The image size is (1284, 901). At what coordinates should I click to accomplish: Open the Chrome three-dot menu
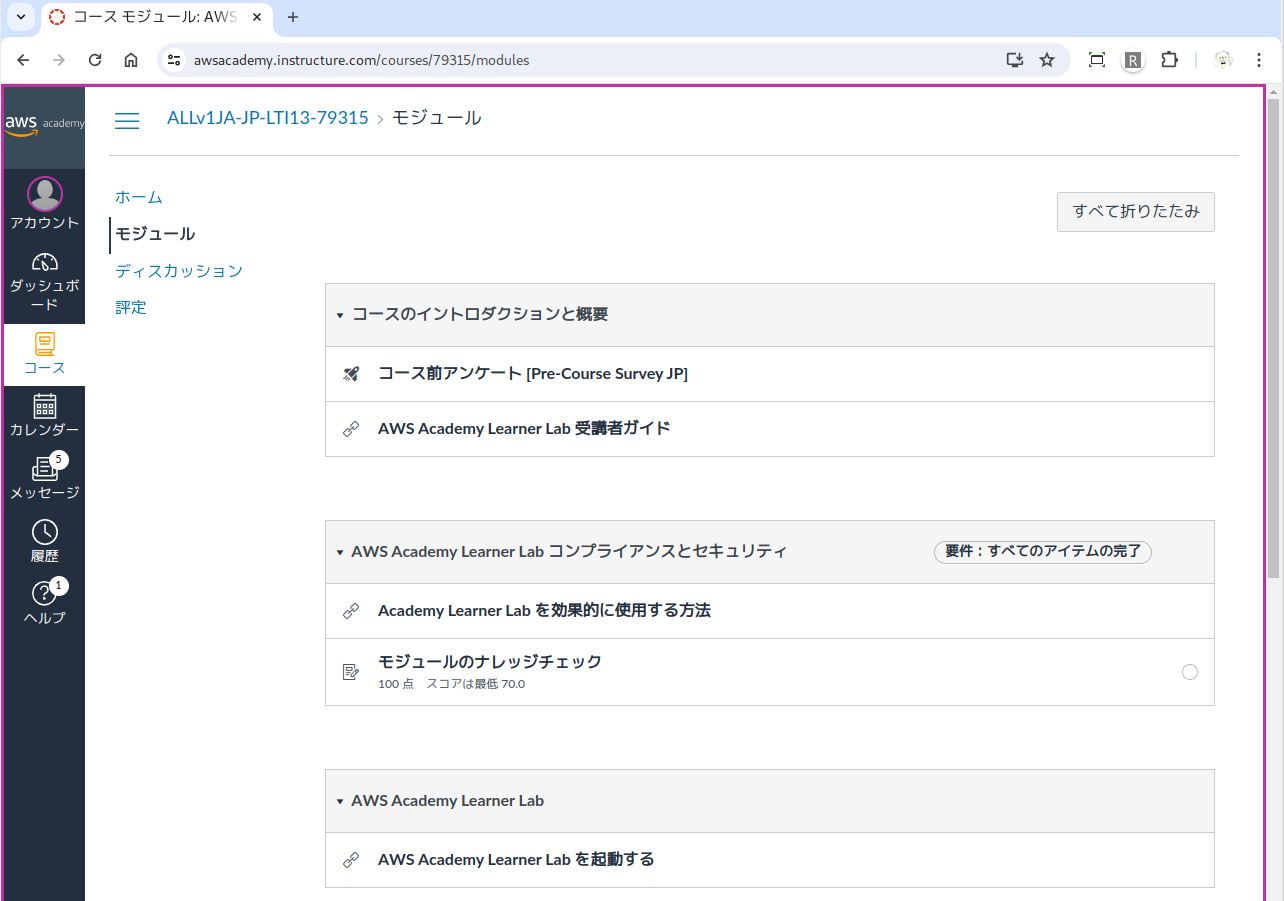tap(1259, 60)
